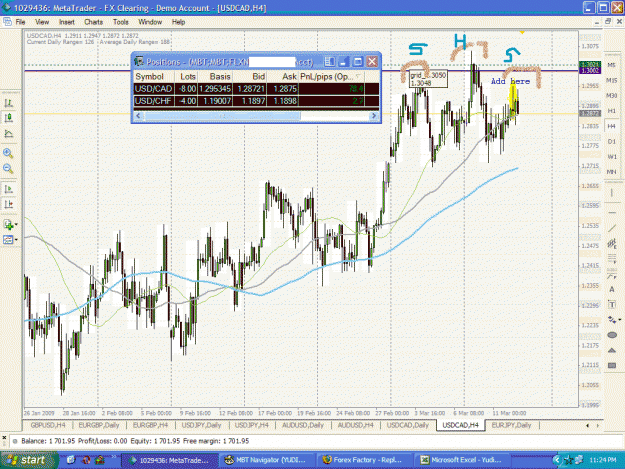Zoom in on the chart
This screenshot has height=469, width=625.
point(8,153)
